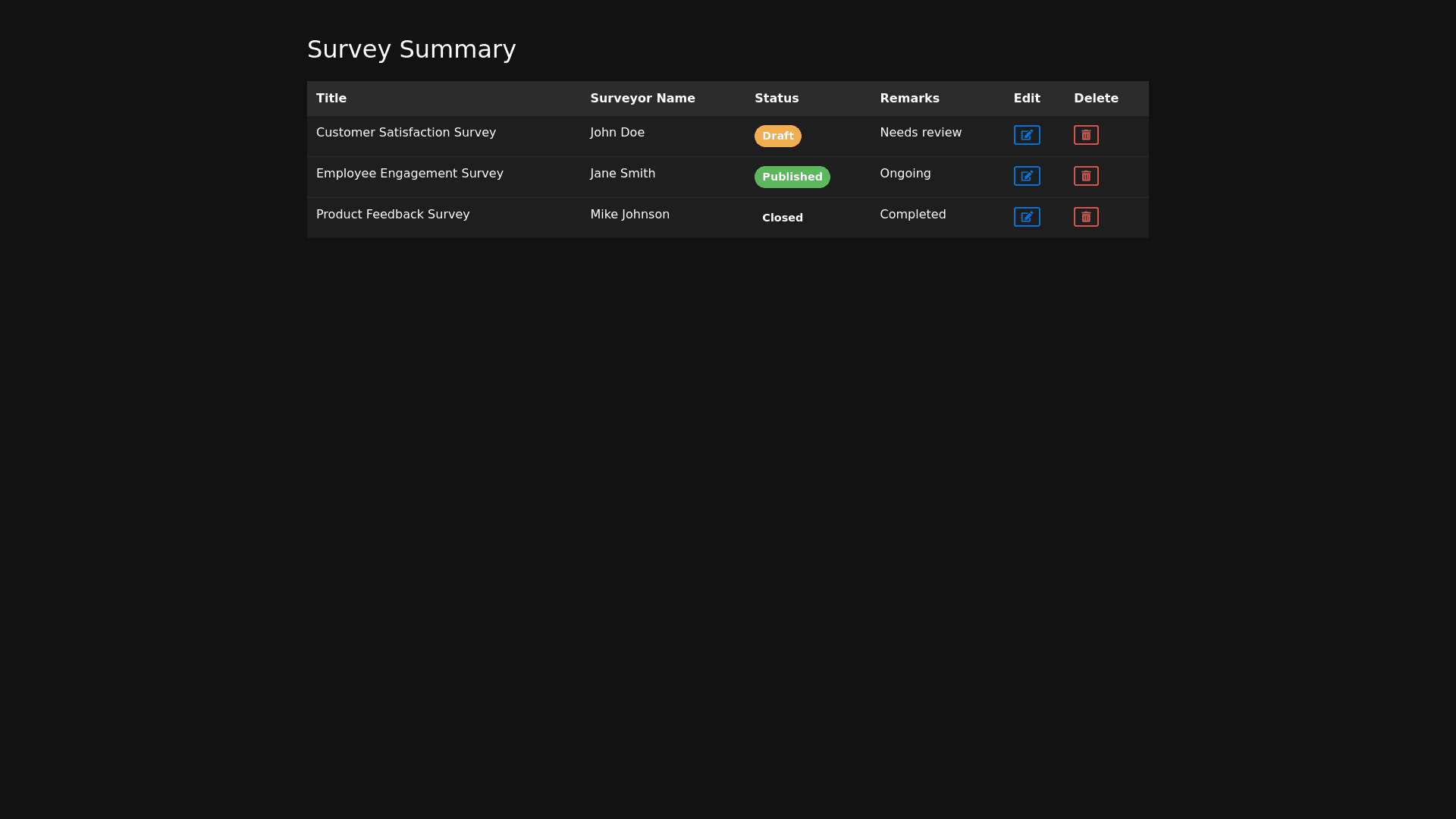The image size is (1456, 819).
Task: Edit the Employee Engagement Survey
Action: coord(1027,176)
